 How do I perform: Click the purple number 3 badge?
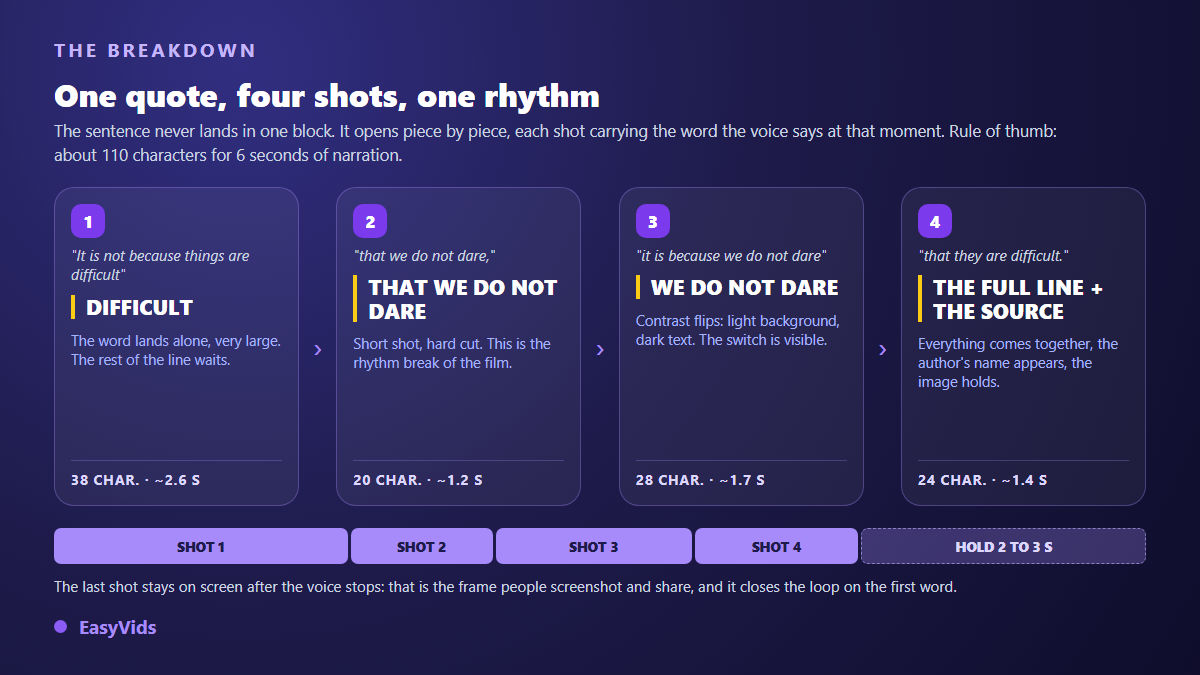pos(653,221)
